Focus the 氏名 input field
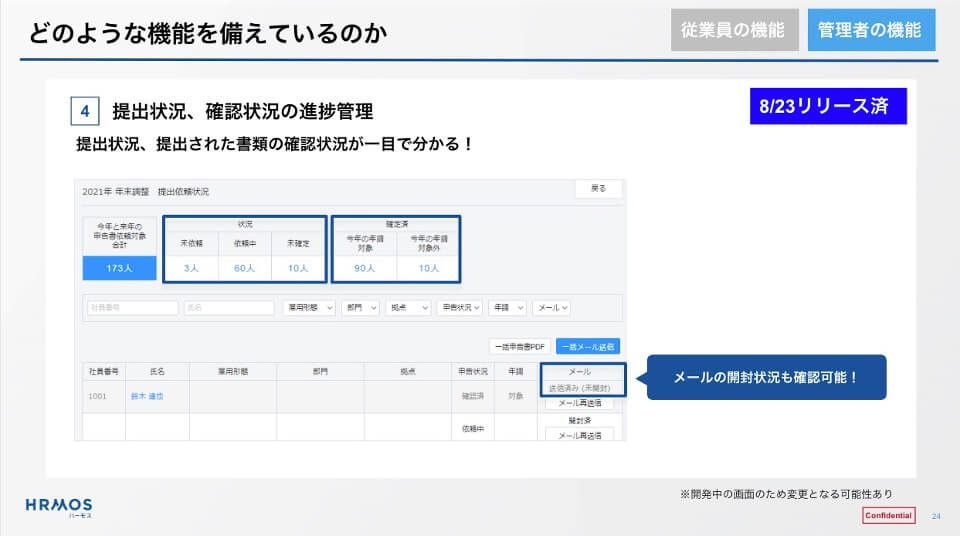960x536 pixels. 228,308
